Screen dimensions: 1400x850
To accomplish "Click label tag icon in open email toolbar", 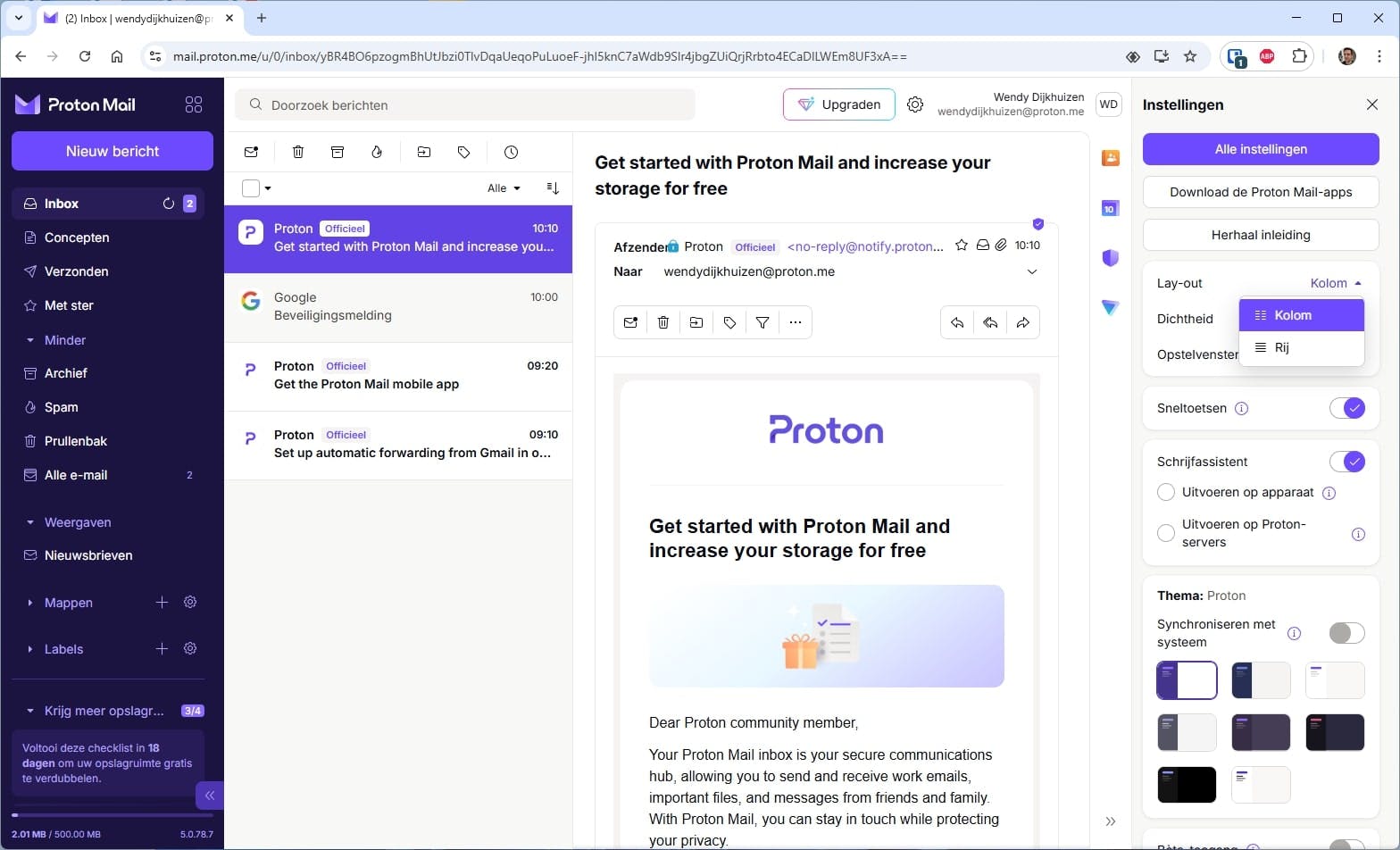I will 729,322.
